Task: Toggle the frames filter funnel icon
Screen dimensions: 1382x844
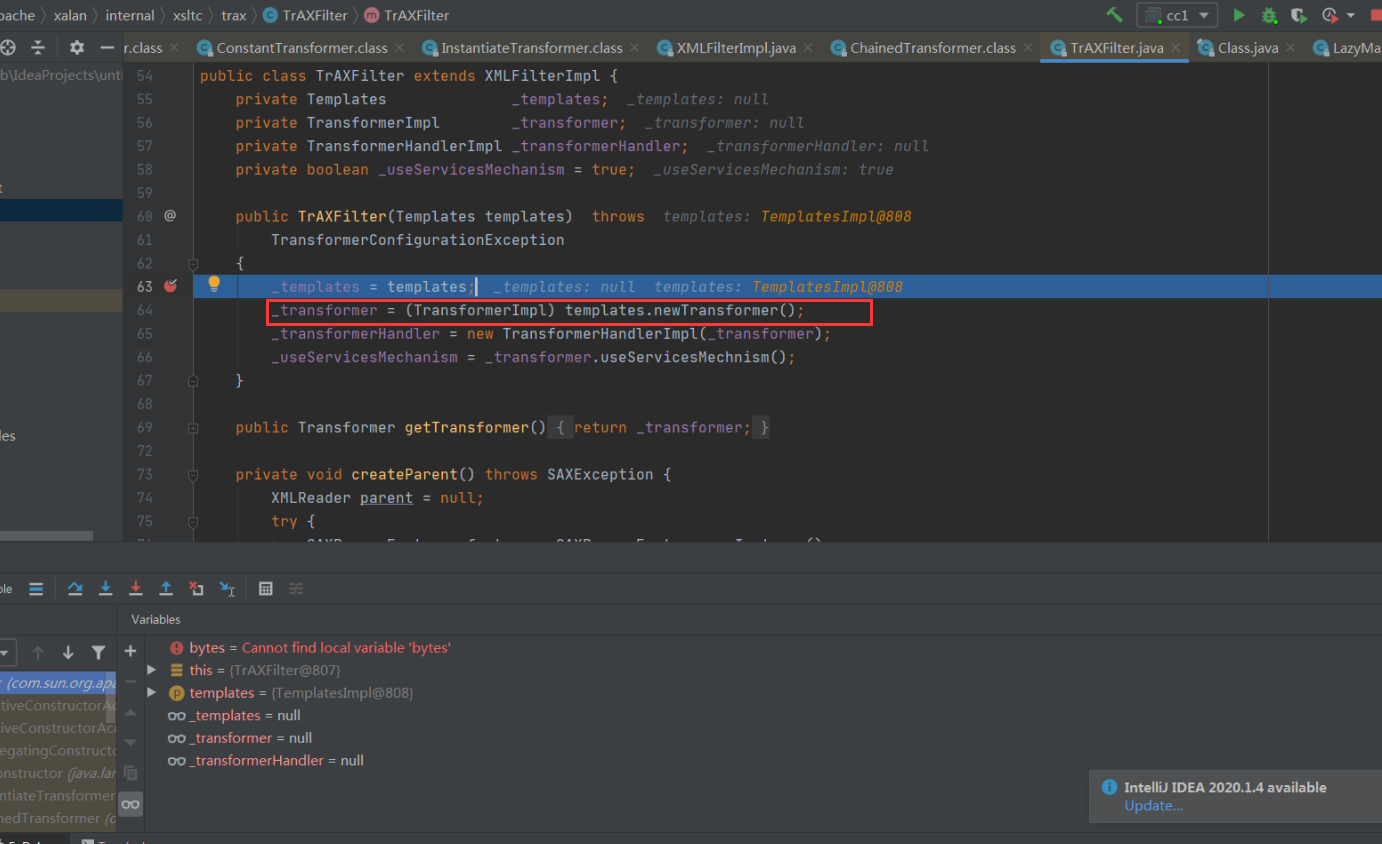Action: pyautogui.click(x=98, y=653)
